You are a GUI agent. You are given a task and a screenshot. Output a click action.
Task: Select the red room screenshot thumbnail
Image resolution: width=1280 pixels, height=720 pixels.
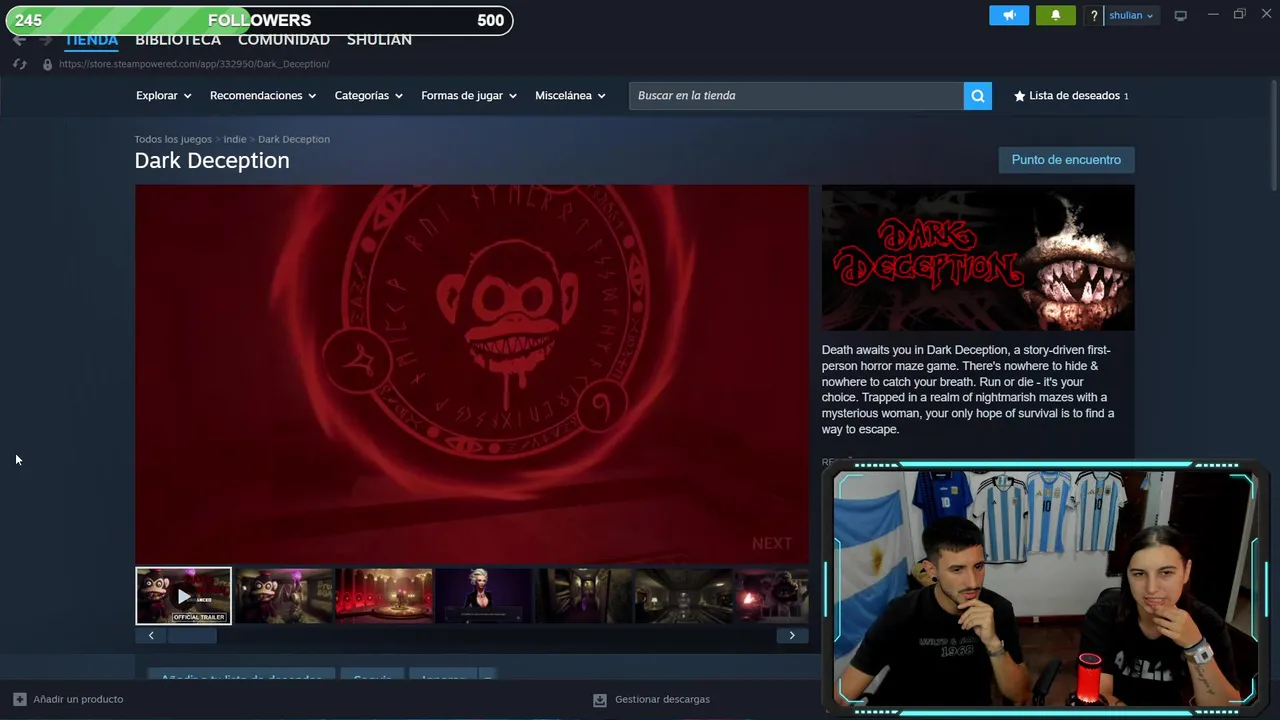pos(384,596)
